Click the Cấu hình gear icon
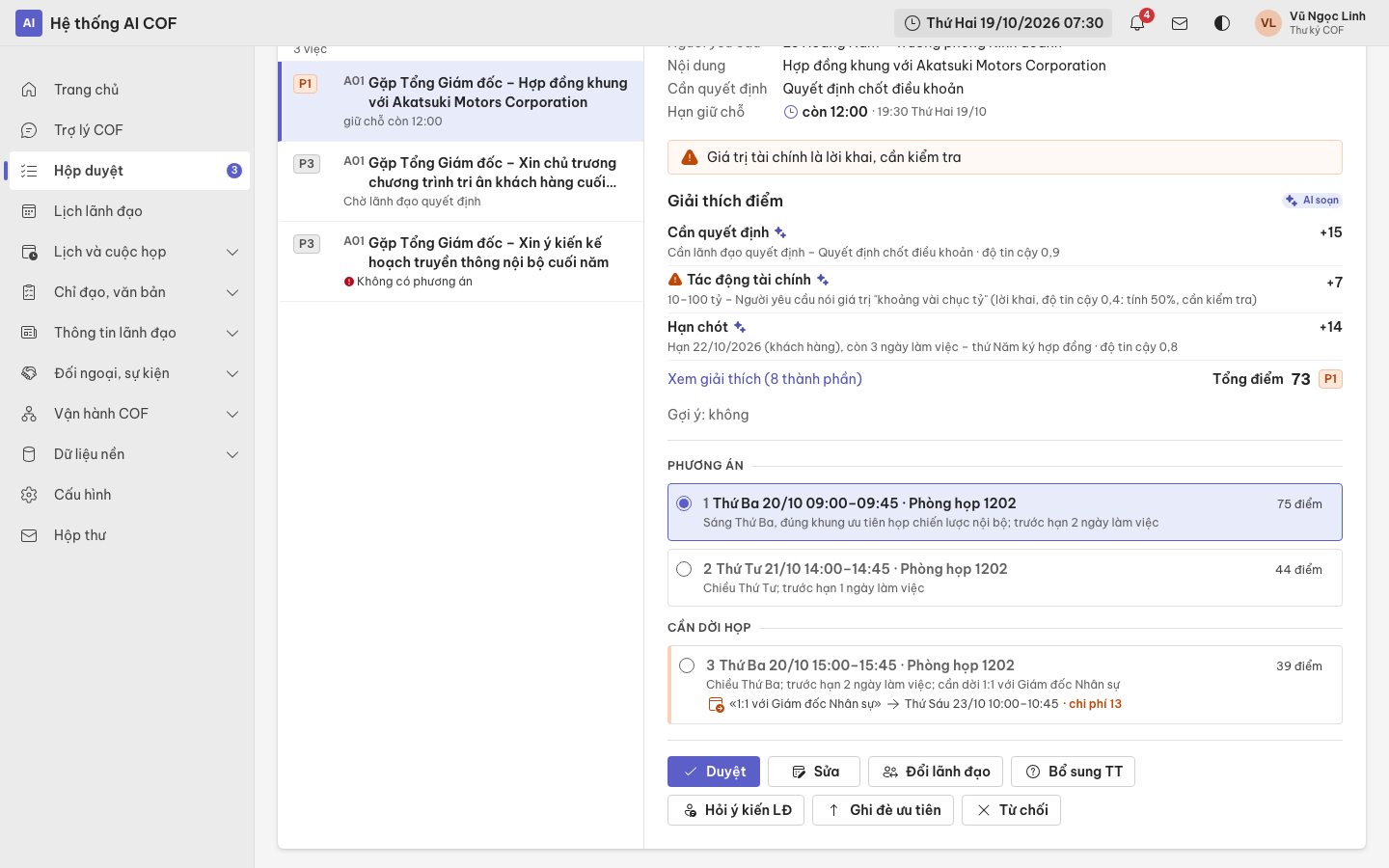The width and height of the screenshot is (1389, 868). click(x=29, y=495)
